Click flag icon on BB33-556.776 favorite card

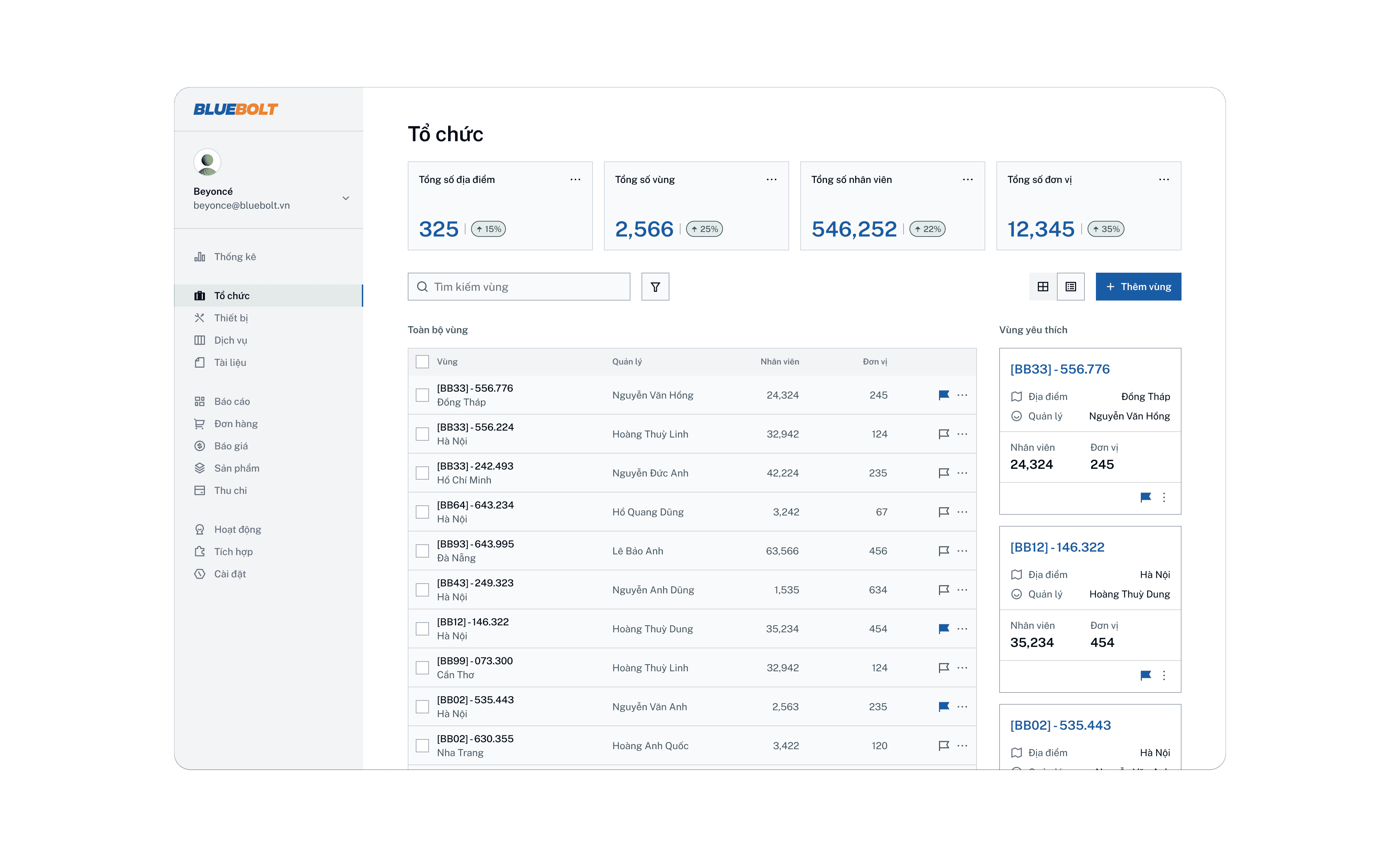(x=1145, y=497)
